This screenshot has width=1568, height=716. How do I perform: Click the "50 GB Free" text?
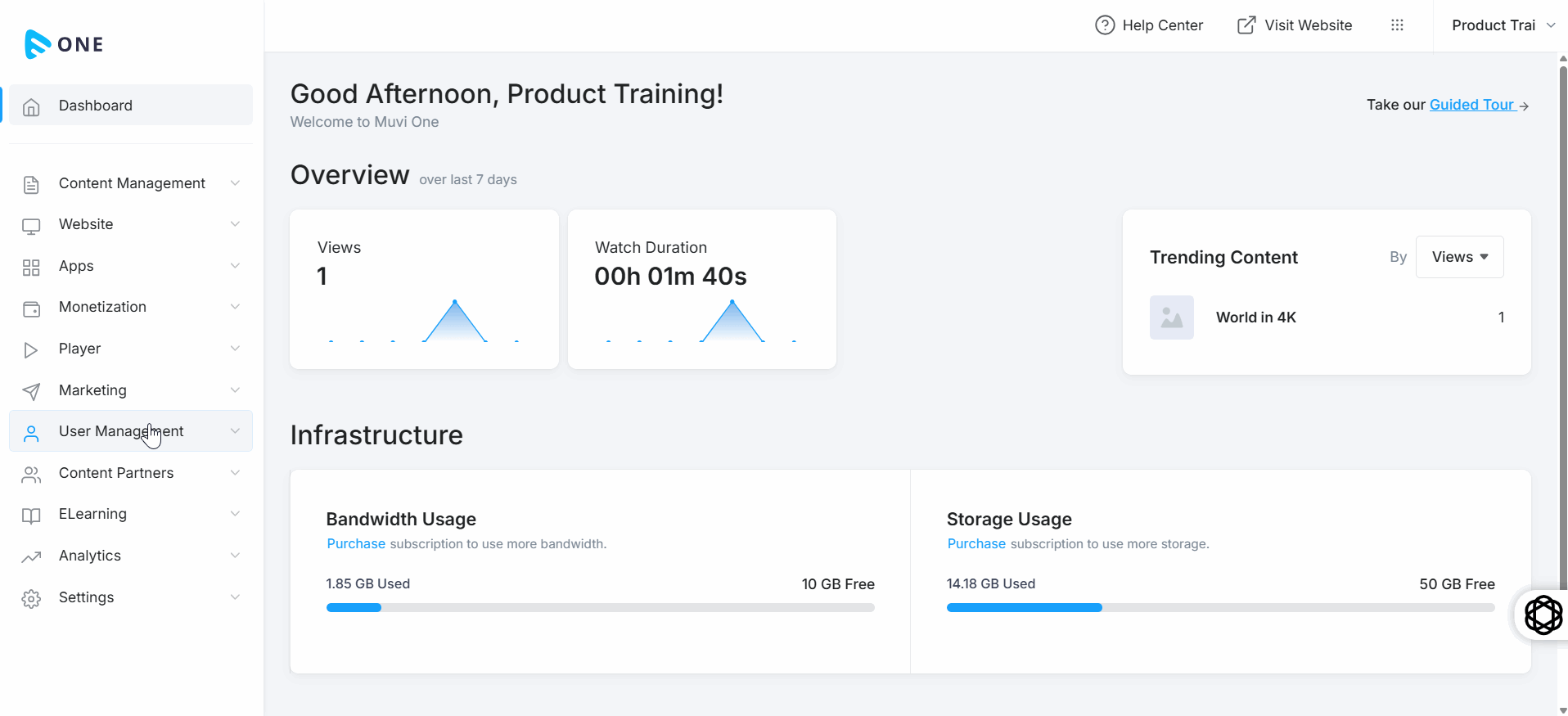tap(1457, 584)
